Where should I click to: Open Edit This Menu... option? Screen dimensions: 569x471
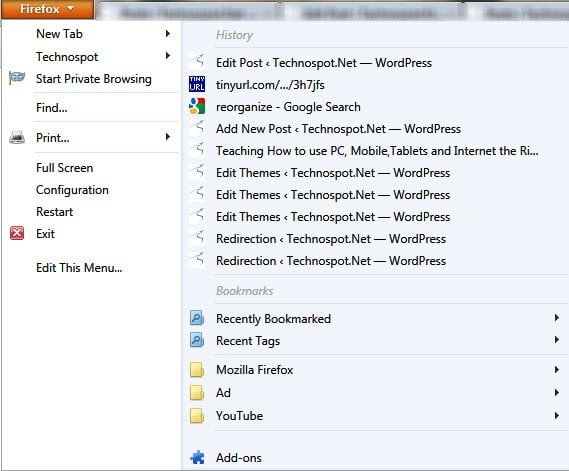(x=79, y=268)
